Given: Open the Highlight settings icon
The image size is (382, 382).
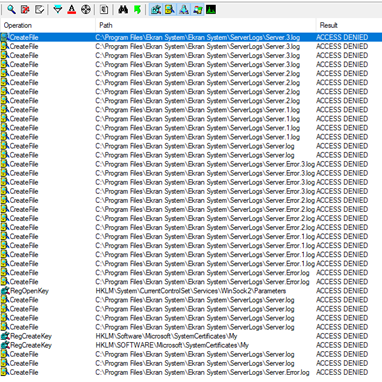Looking at the screenshot, I should pos(72,10).
